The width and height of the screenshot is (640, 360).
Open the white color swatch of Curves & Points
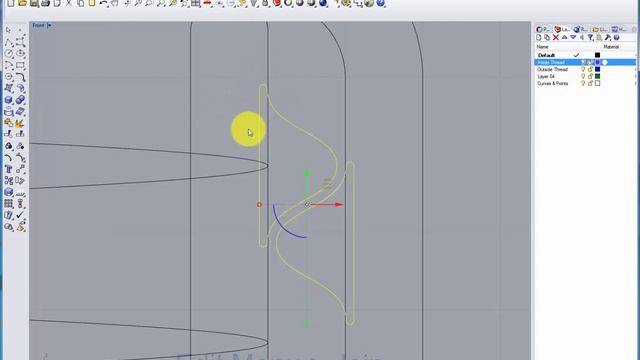(598, 83)
